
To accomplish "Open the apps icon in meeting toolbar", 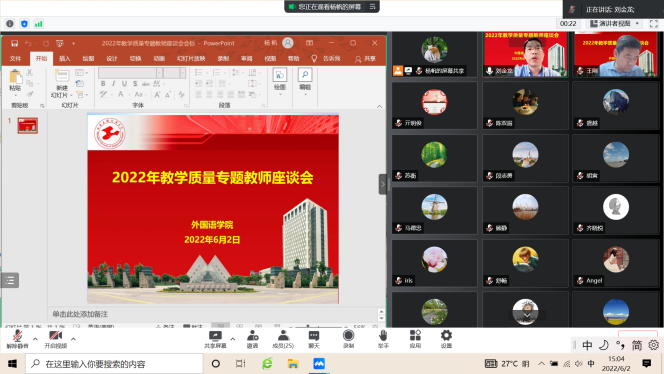I will click(415, 339).
